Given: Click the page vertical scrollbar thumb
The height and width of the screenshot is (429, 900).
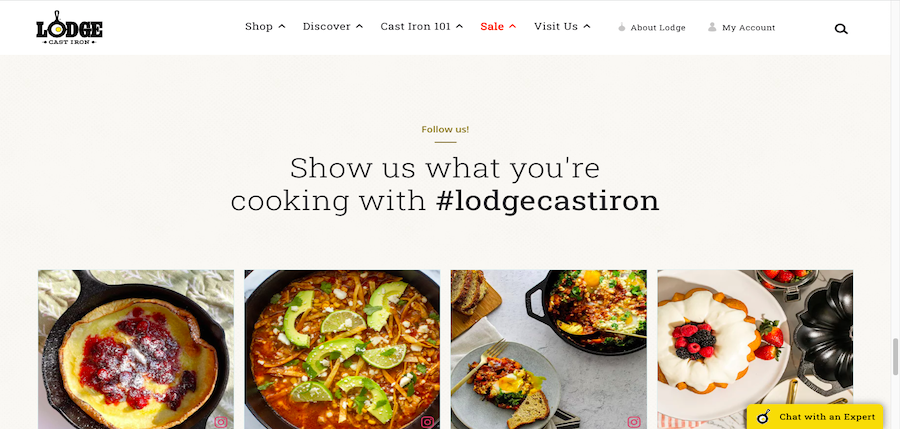Looking at the screenshot, I should 895,356.
